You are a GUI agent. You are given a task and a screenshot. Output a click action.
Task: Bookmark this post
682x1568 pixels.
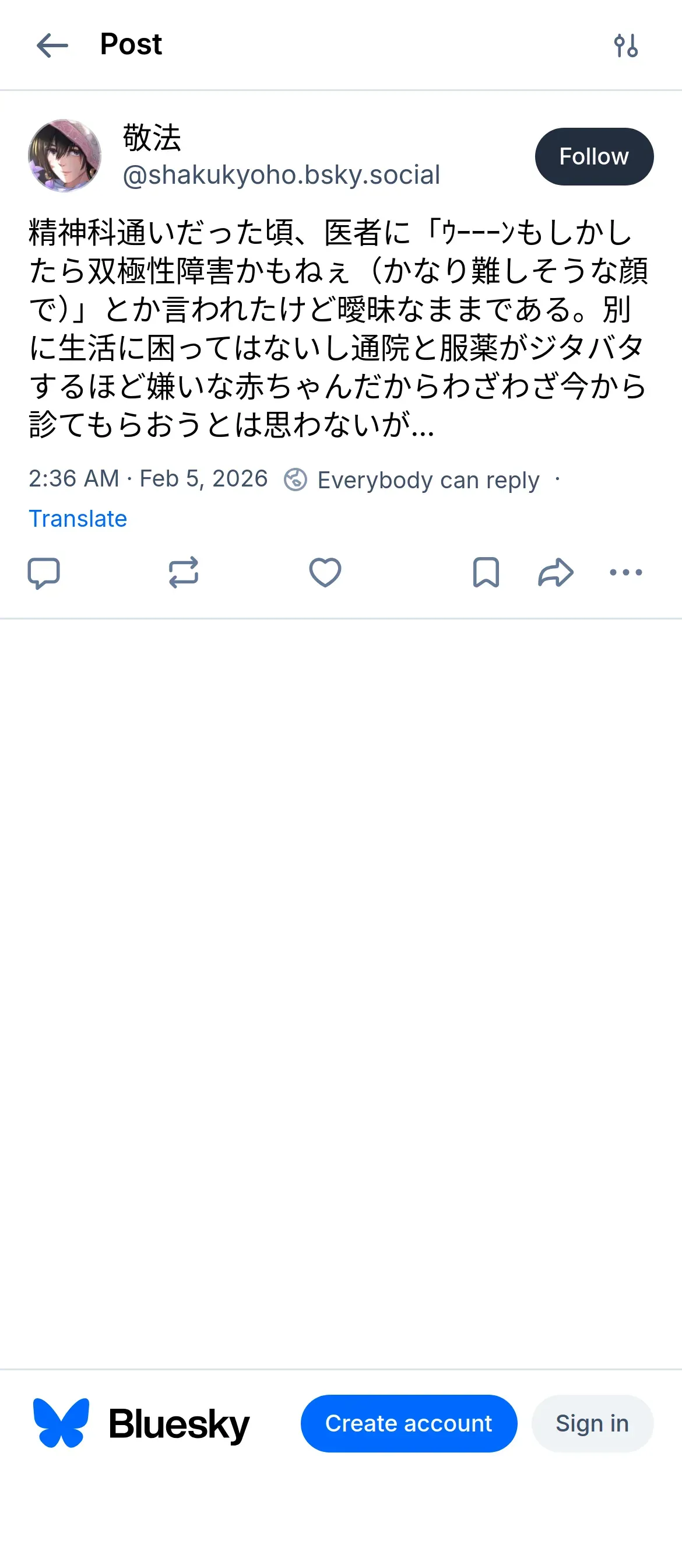tap(486, 573)
